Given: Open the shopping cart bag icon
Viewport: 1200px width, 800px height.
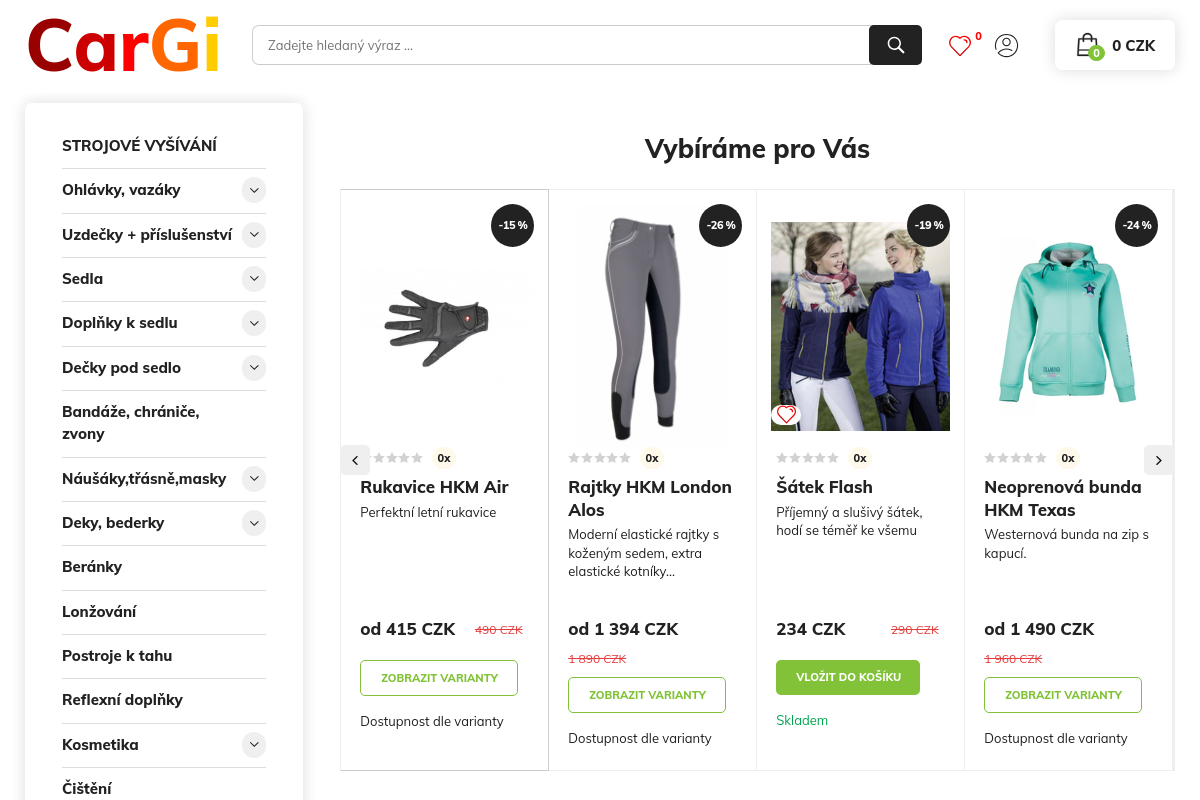Looking at the screenshot, I should [x=1087, y=46].
